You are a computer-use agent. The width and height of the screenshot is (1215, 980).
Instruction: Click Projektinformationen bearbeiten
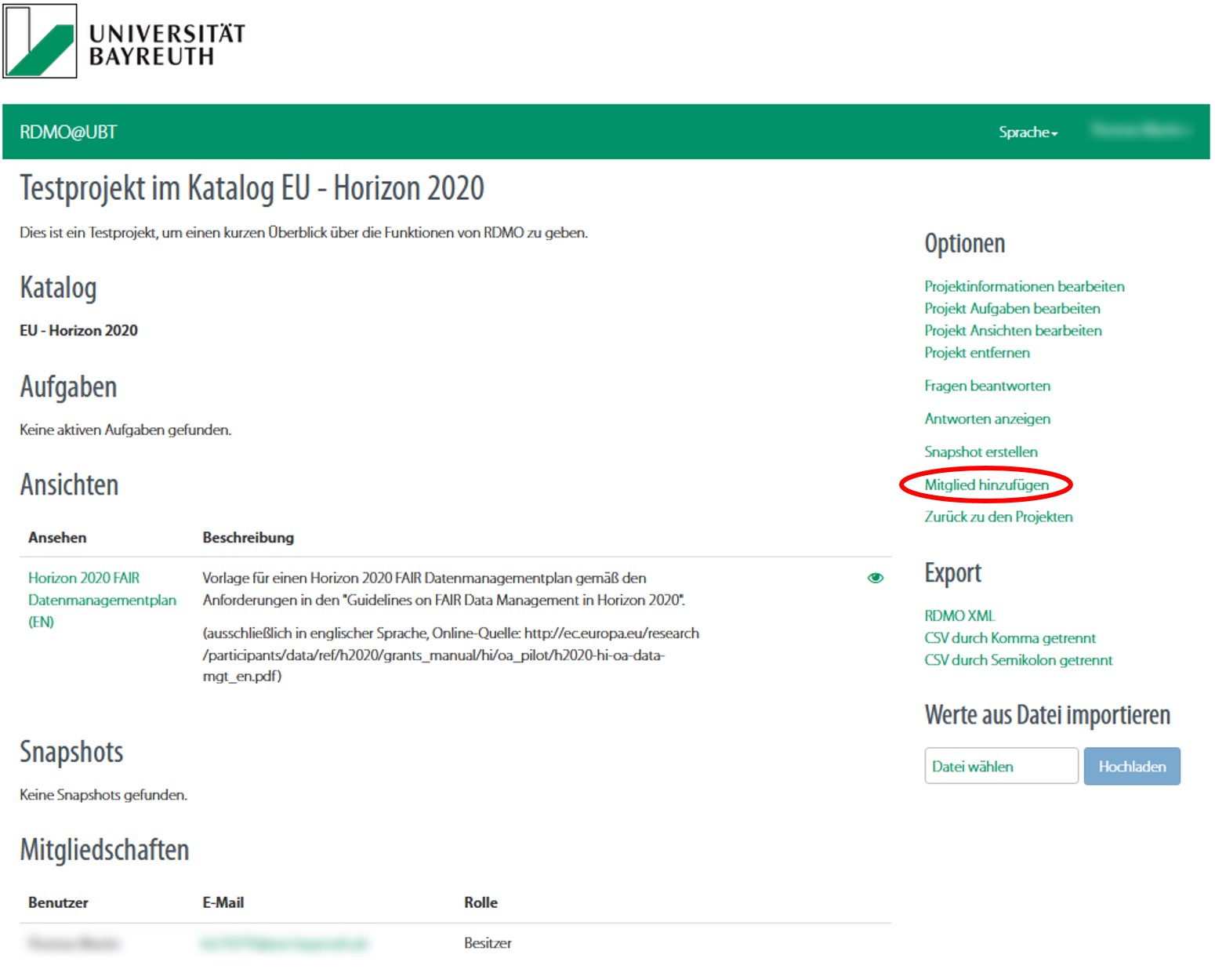(x=1024, y=286)
